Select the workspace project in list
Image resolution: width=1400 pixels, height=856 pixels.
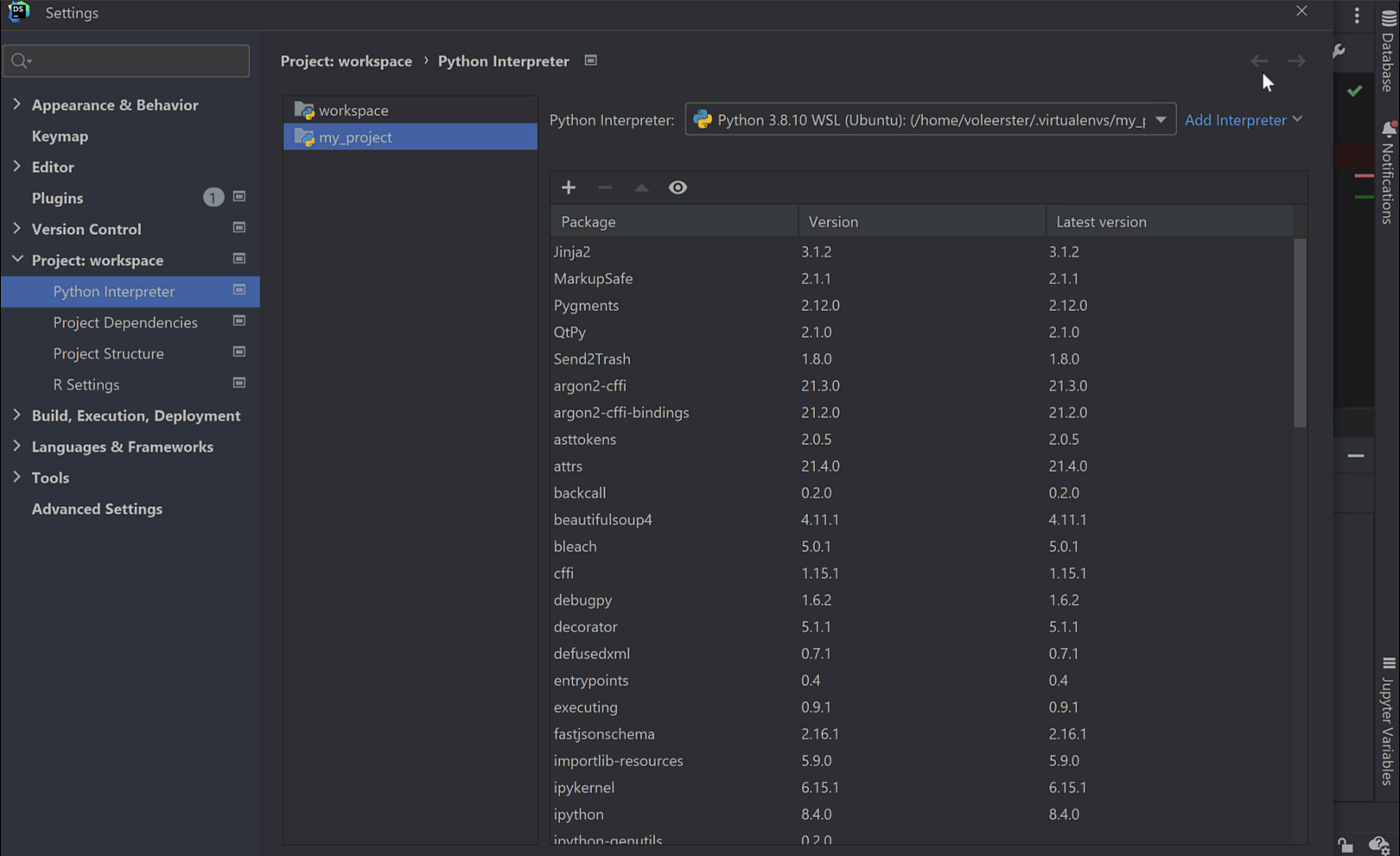coord(410,111)
